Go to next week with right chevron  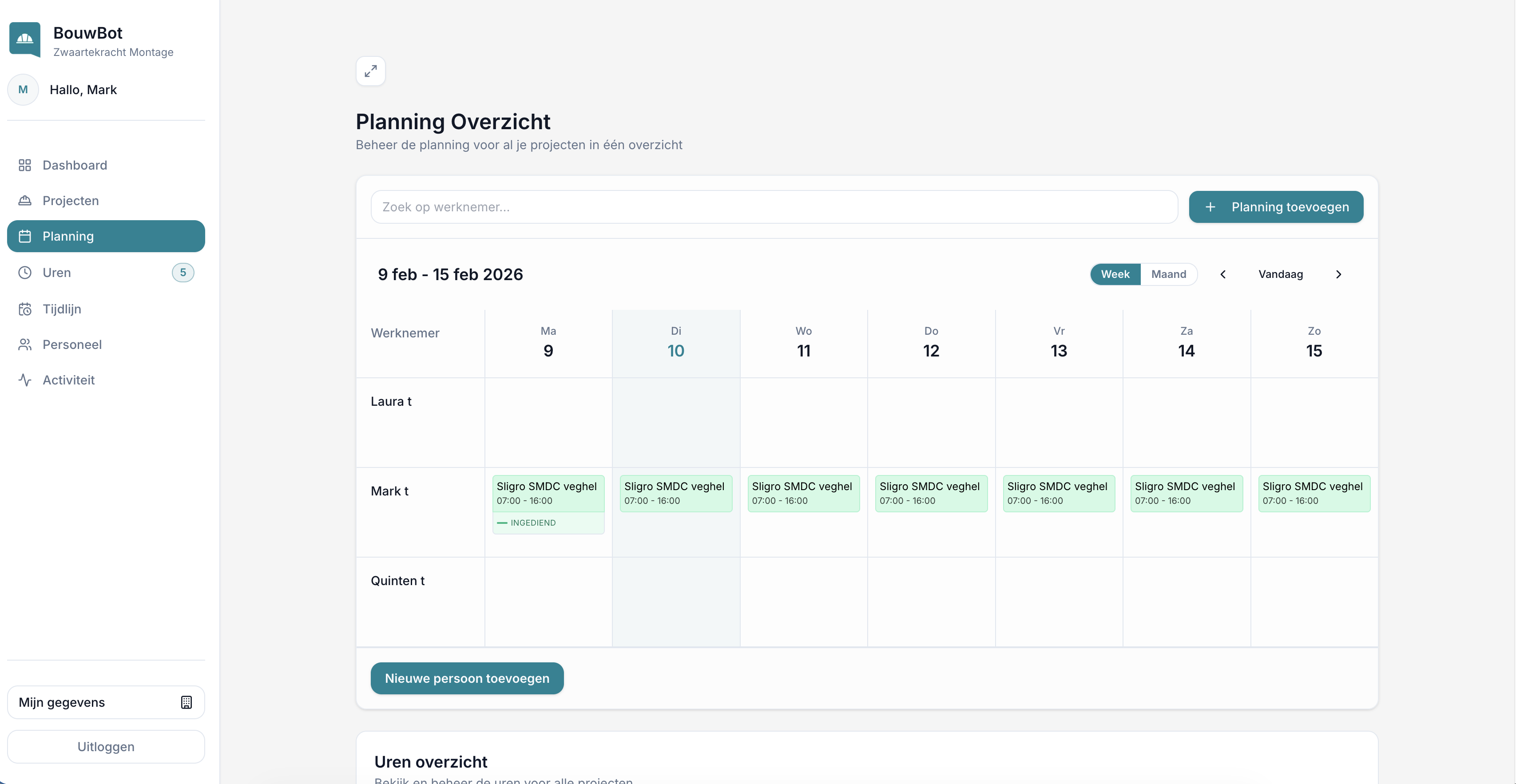coord(1338,274)
